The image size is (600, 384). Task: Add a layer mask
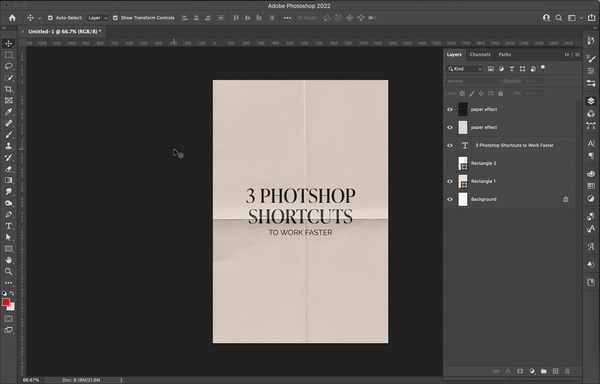click(x=520, y=371)
